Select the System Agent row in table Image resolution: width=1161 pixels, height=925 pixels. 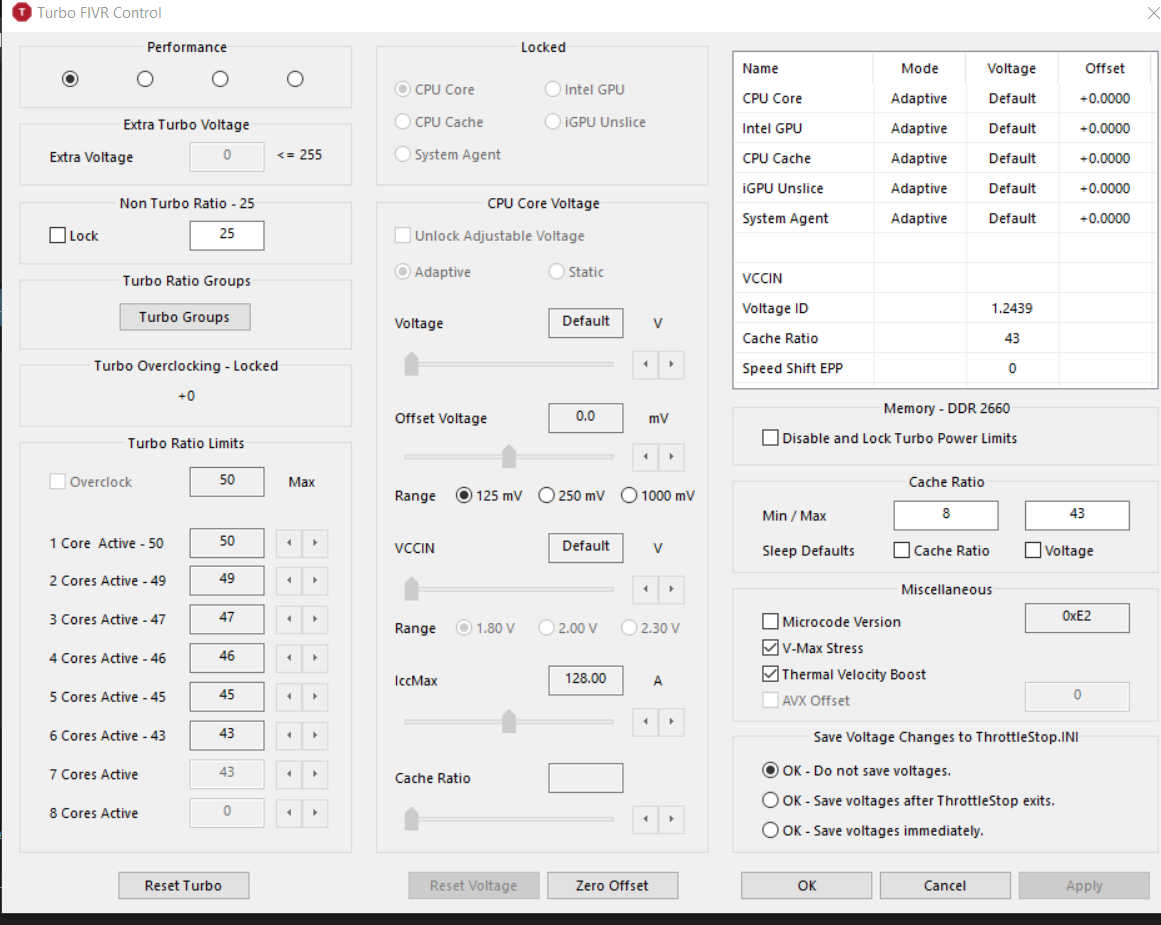pos(943,218)
